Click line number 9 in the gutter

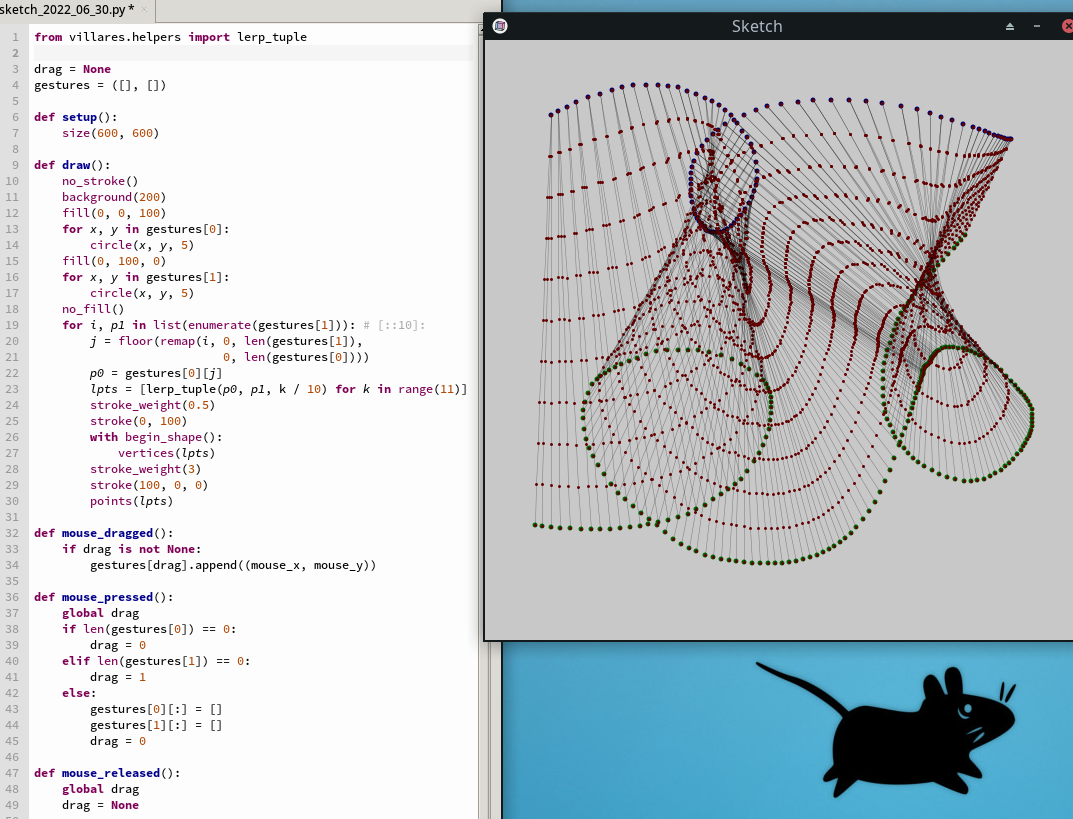click(x=14, y=165)
